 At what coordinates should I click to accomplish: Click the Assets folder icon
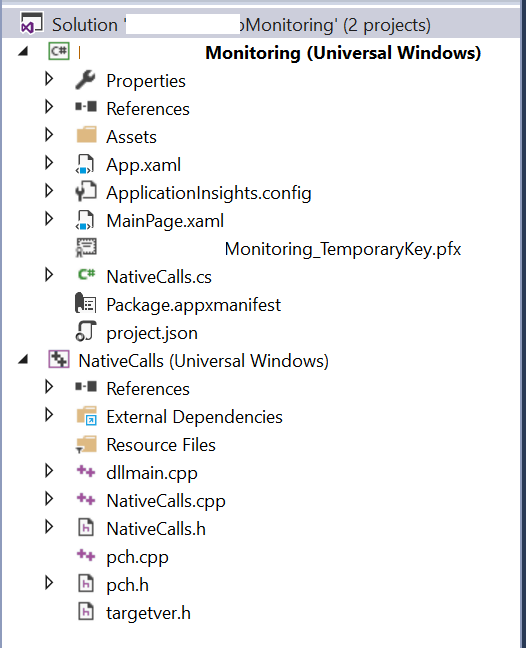[x=86, y=136]
